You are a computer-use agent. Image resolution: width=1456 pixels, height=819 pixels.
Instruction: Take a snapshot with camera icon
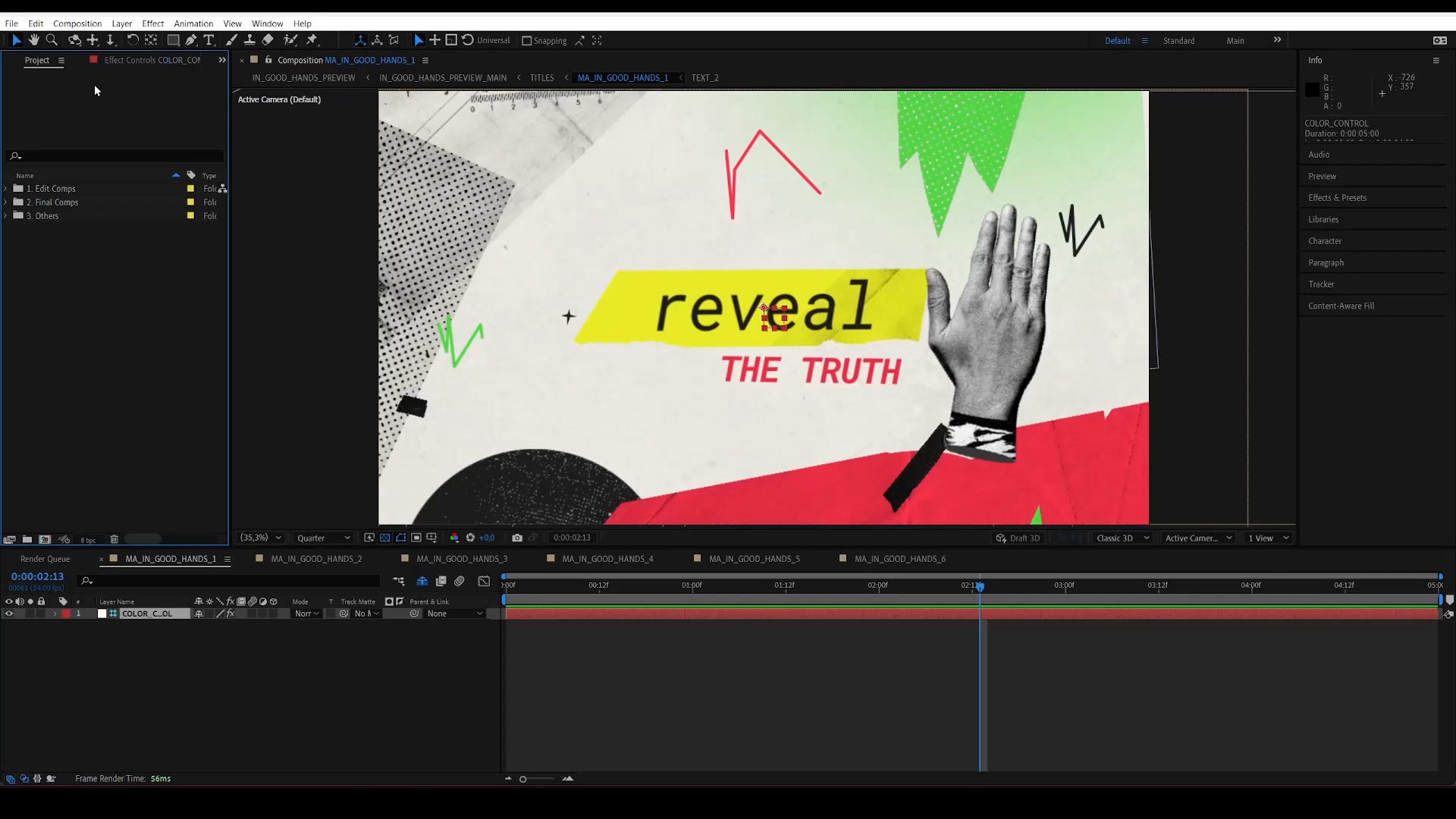(x=517, y=538)
